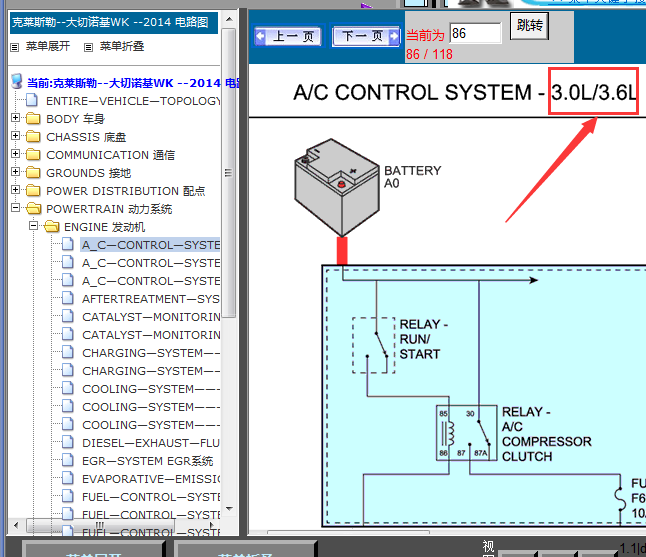Expand the COMMUNICATION 通信 folder
646x557 pixels.
pyautogui.click(x=15, y=154)
